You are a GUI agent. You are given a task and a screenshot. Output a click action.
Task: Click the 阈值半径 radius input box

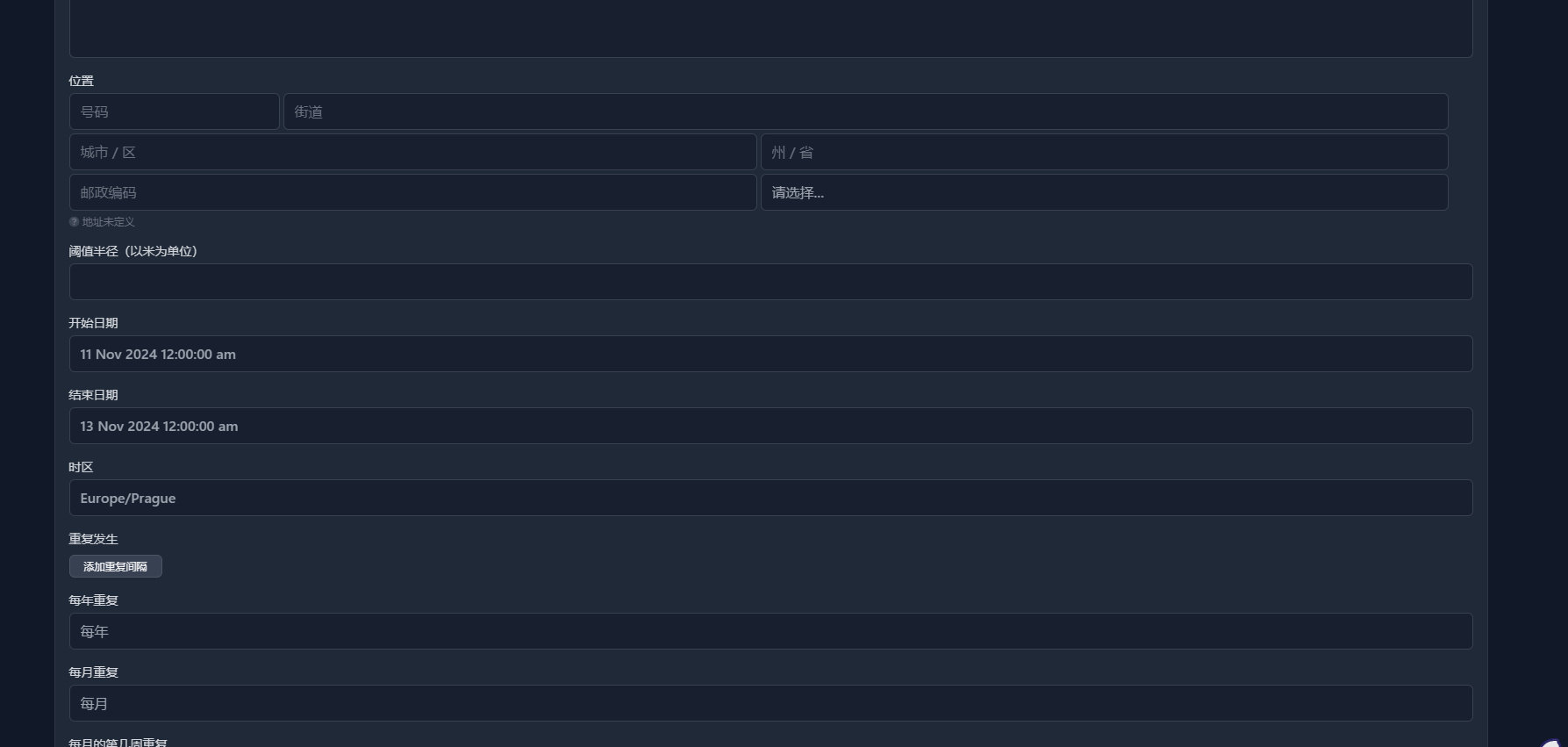click(770, 282)
